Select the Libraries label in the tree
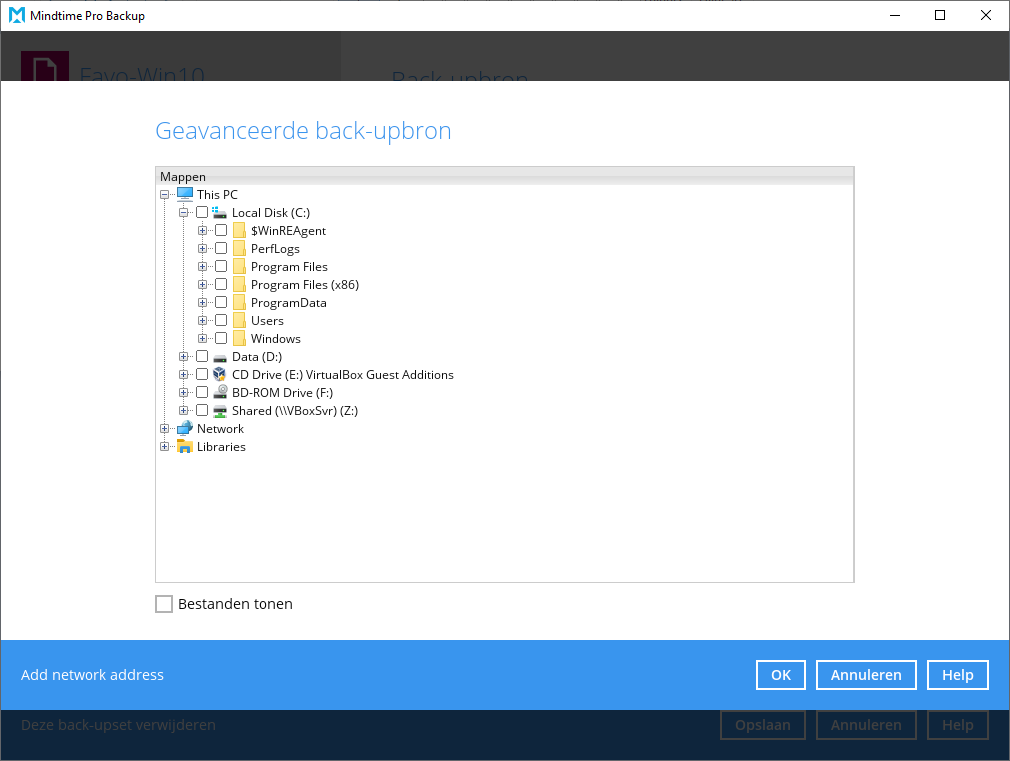1010x761 pixels. point(221,447)
